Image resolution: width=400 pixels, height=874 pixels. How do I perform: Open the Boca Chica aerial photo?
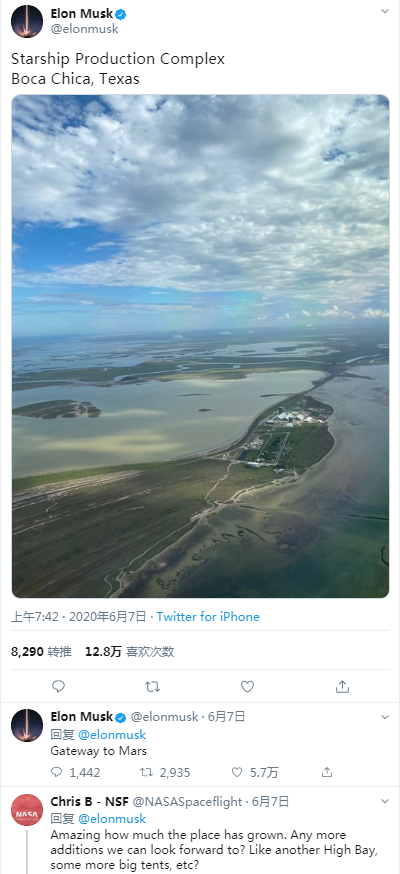pyautogui.click(x=201, y=346)
